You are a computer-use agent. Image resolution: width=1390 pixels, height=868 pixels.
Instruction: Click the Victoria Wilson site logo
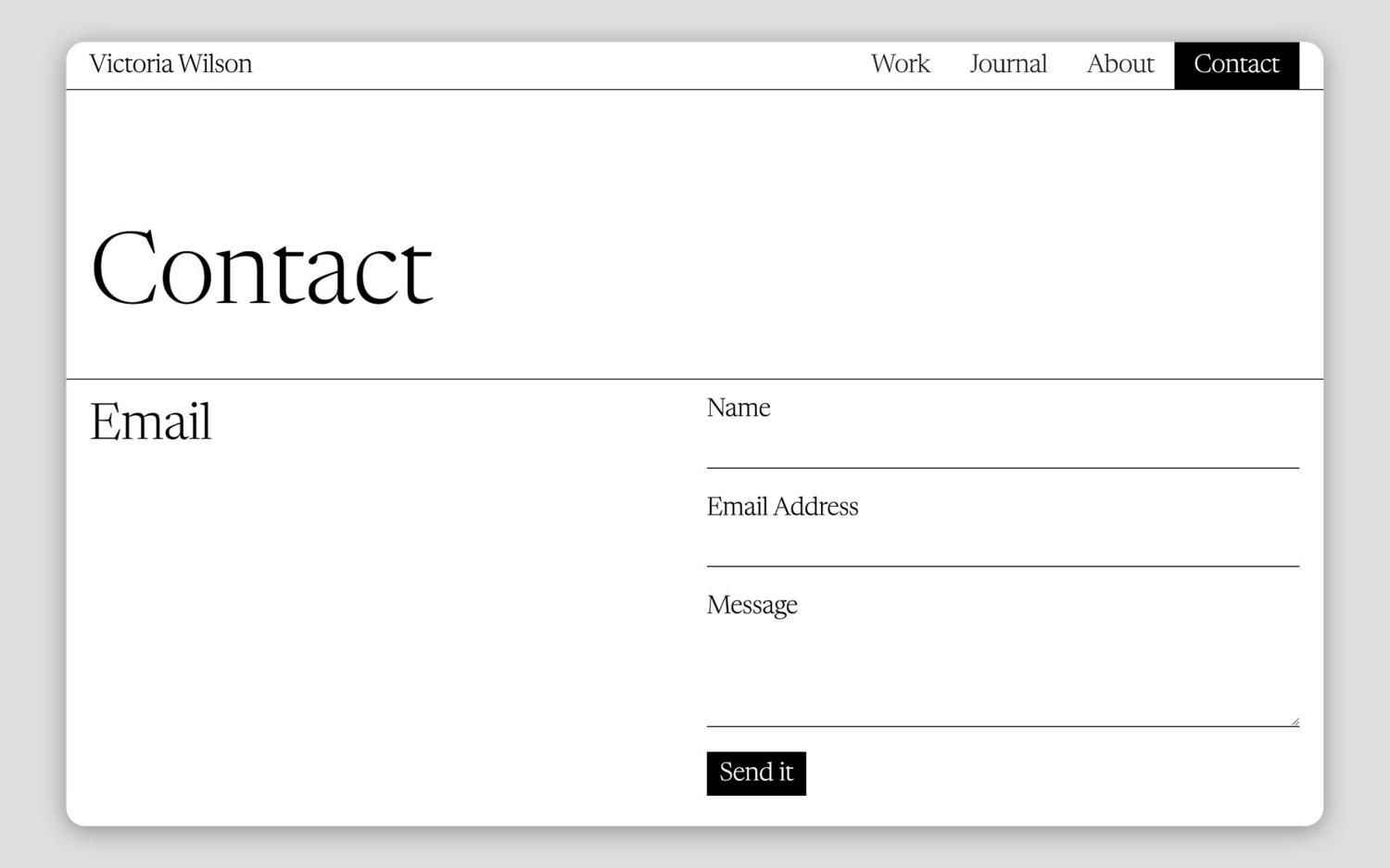click(x=171, y=64)
